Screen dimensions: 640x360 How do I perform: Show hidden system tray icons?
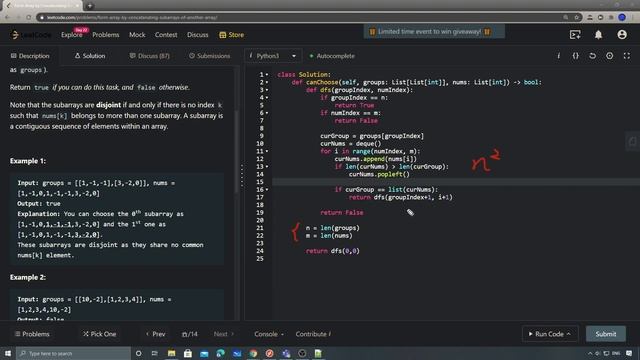pyautogui.click(x=590, y=353)
